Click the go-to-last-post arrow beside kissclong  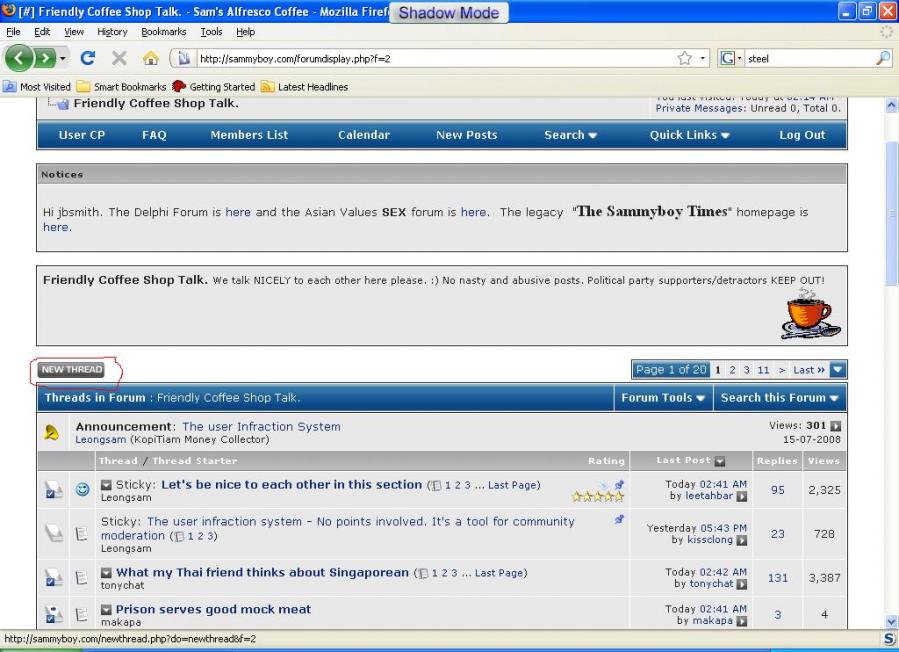[741, 540]
